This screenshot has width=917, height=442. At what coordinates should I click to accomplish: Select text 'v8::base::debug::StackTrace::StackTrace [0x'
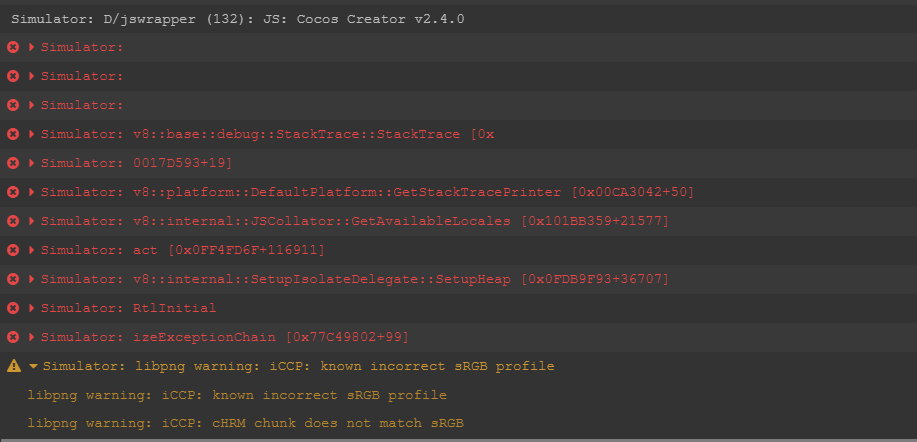(x=313, y=134)
